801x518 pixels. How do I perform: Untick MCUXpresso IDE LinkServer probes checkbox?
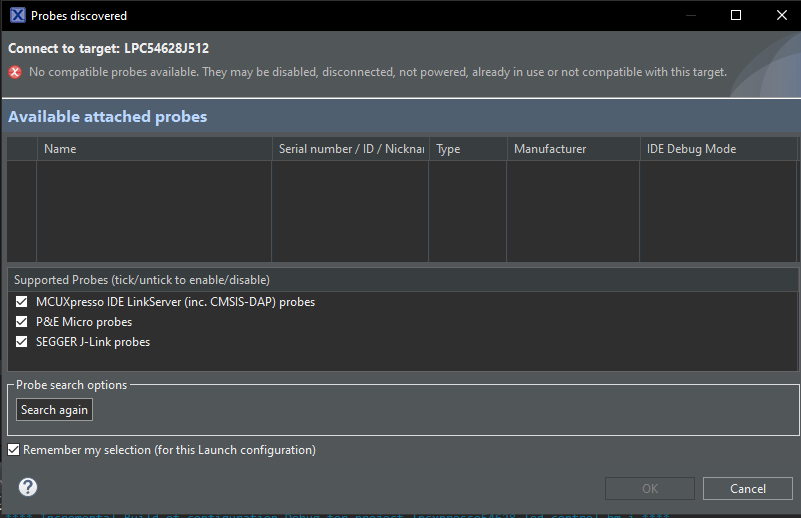coord(22,302)
